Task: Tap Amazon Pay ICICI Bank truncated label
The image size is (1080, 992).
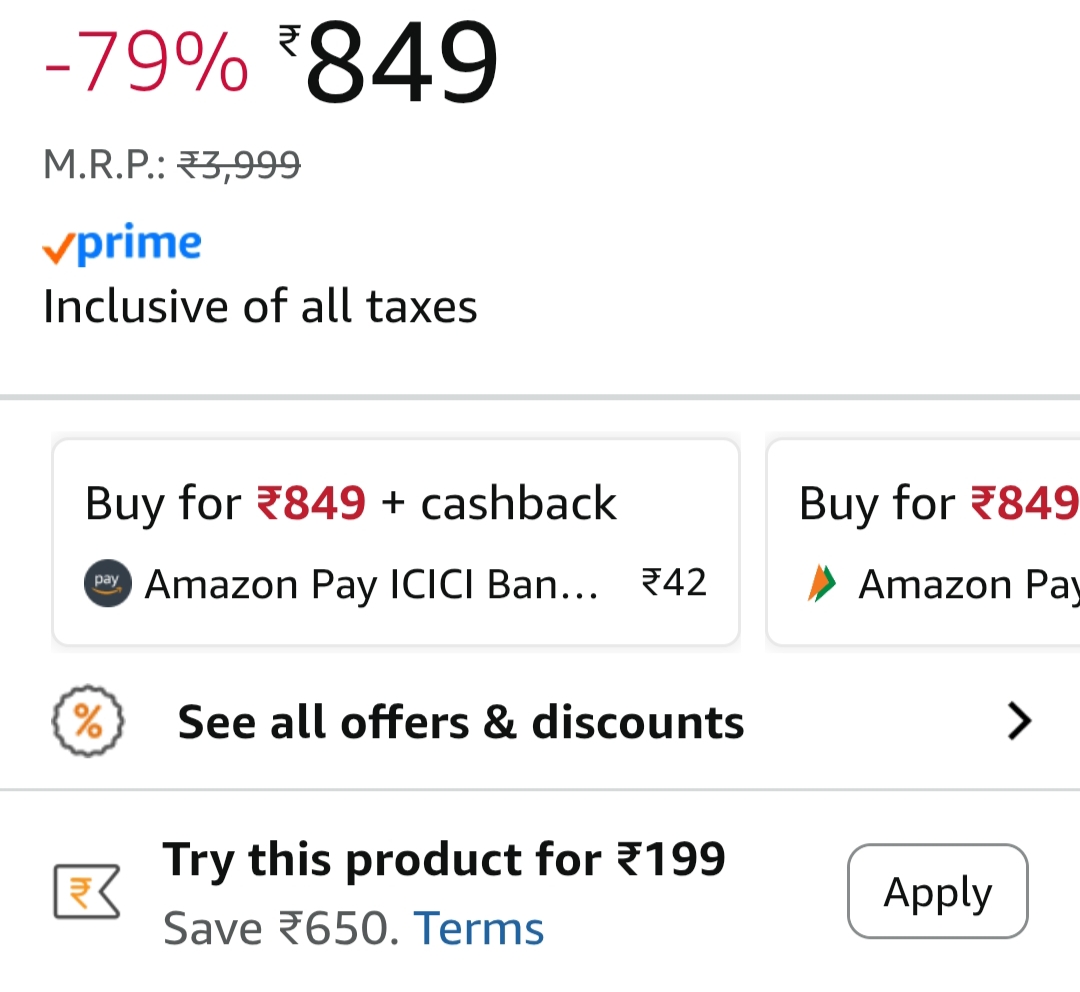Action: 371,584
